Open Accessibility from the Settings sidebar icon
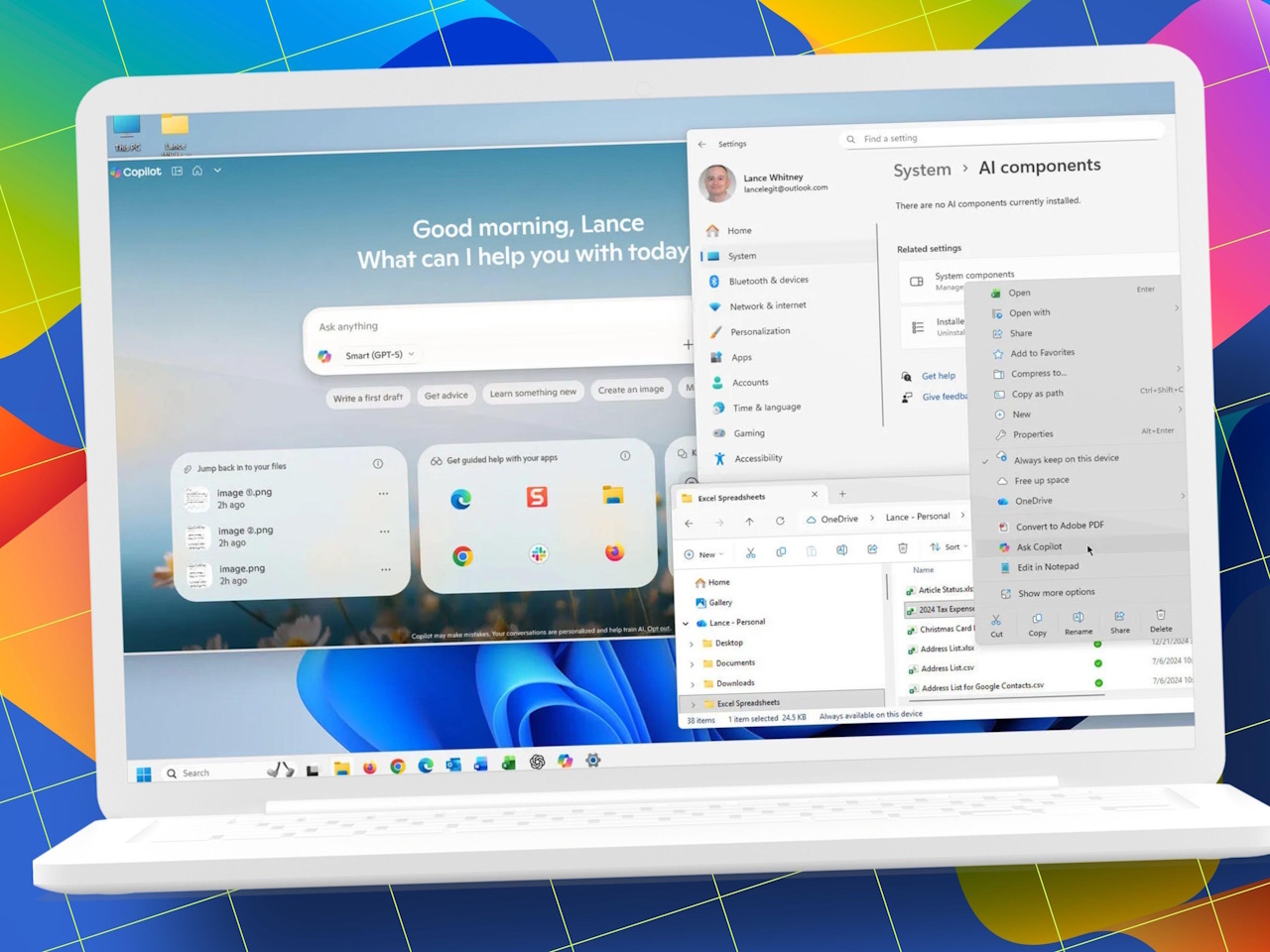The image size is (1270, 952). click(x=718, y=457)
